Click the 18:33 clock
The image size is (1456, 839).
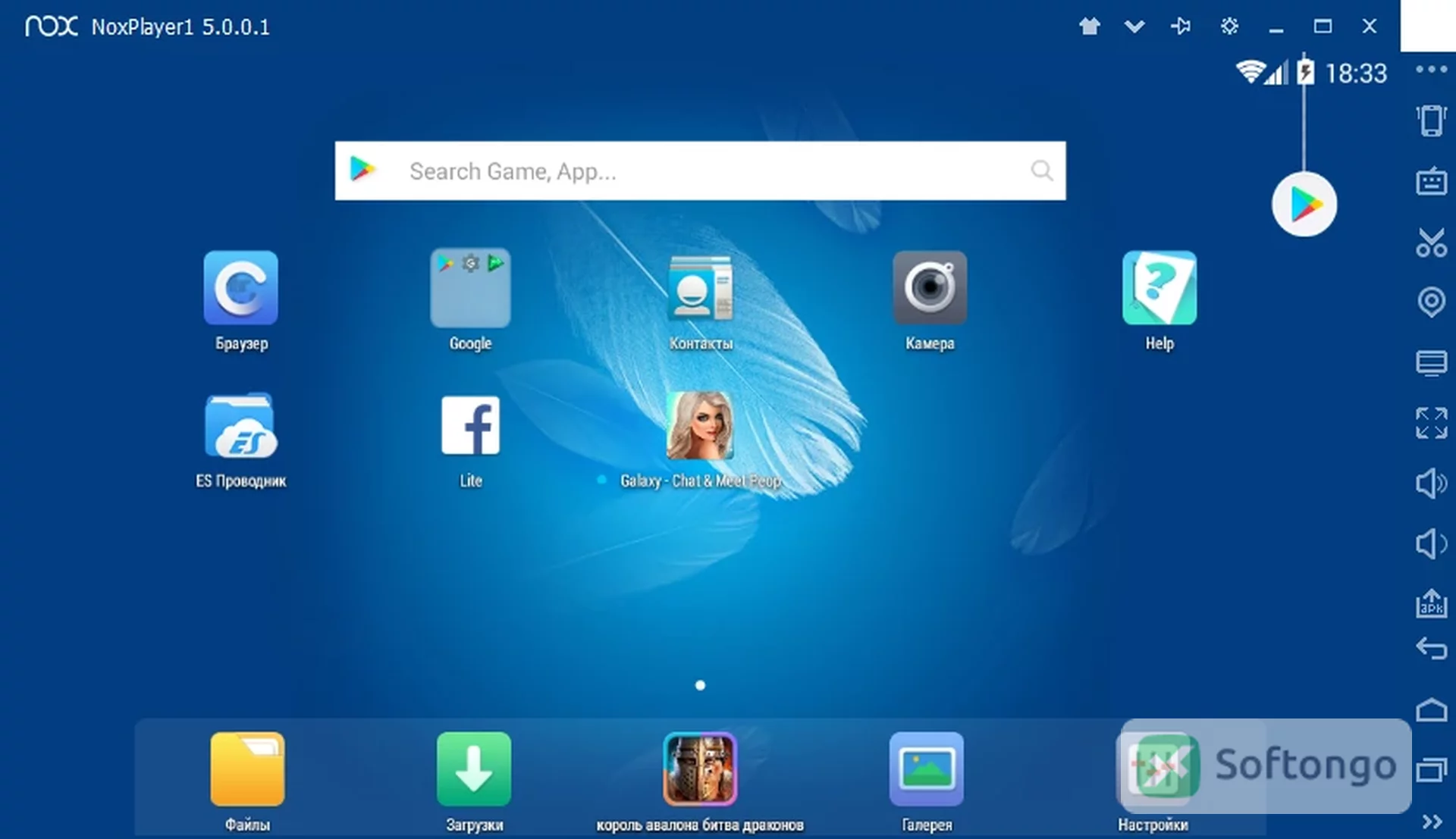pos(1355,74)
